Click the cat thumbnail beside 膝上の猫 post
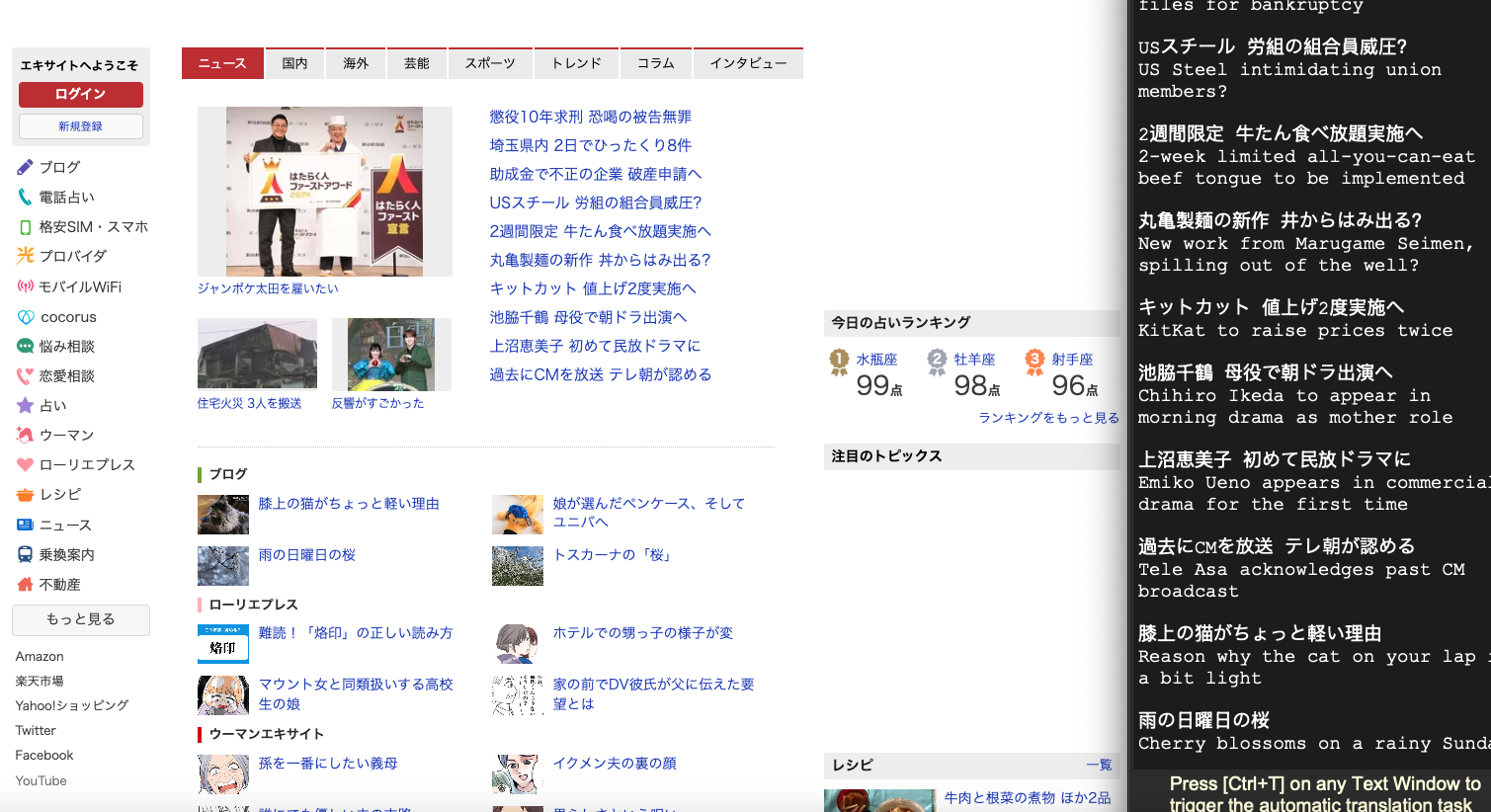The image size is (1491, 812). click(223, 515)
